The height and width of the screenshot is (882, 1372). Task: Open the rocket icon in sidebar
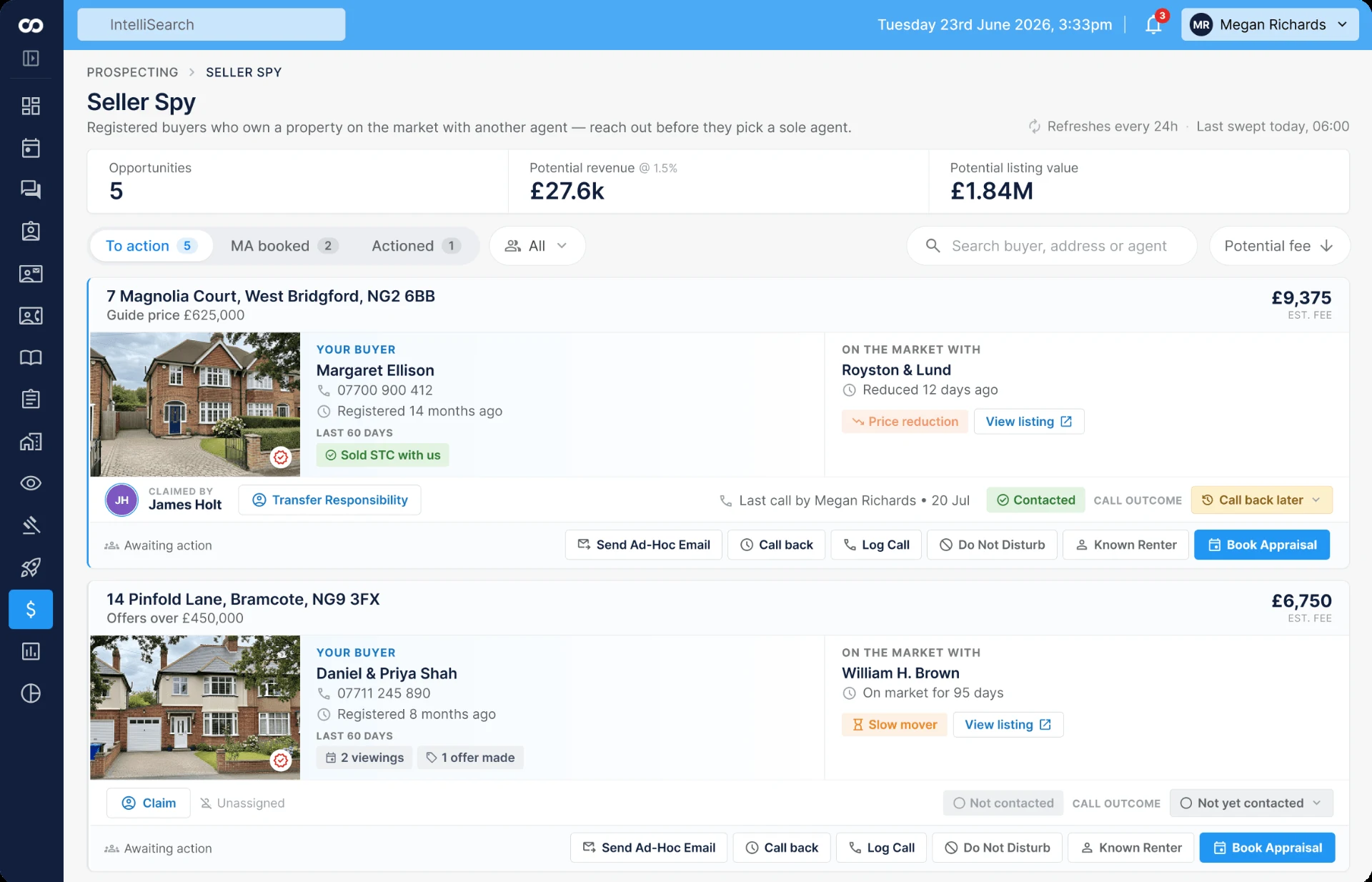[x=31, y=568]
